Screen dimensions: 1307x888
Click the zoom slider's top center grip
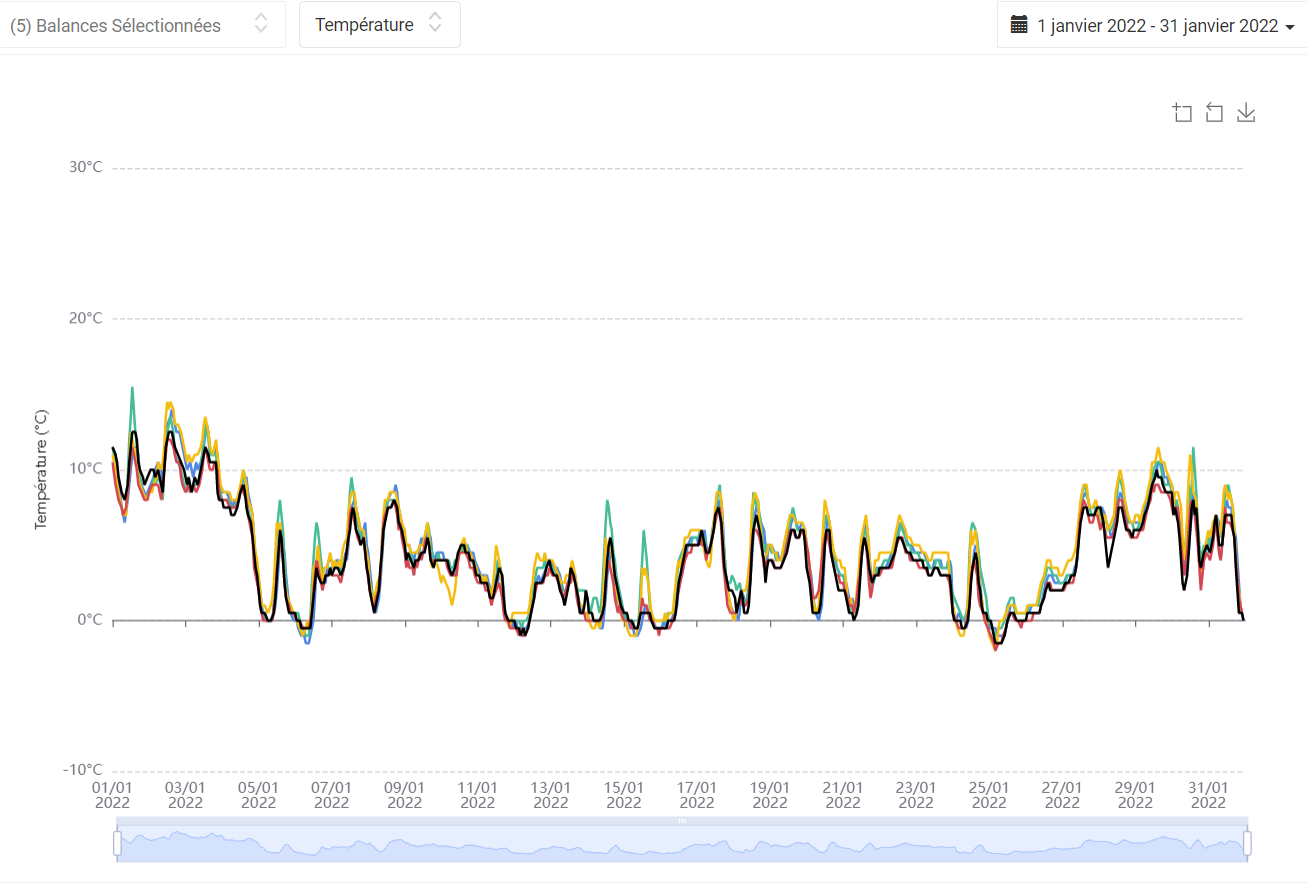[x=682, y=820]
